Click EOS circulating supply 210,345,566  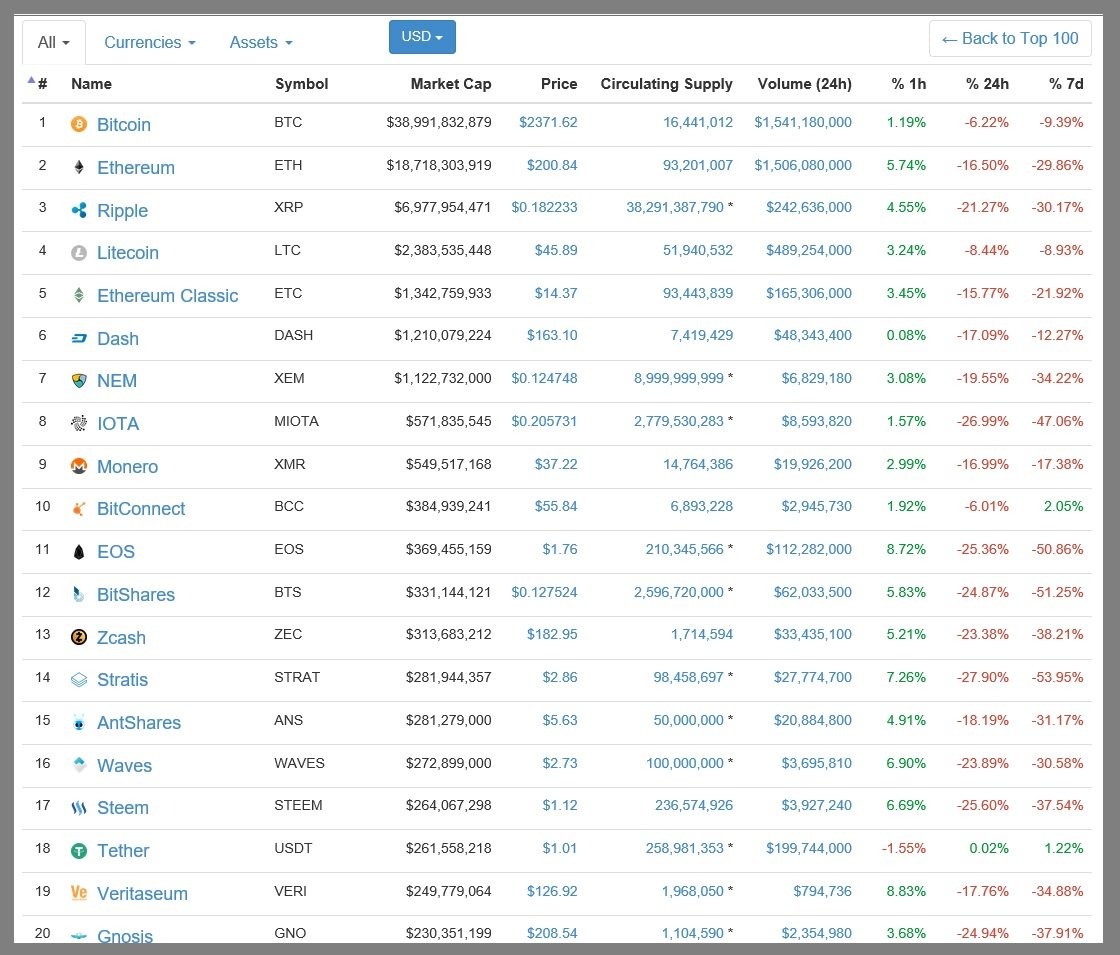[684, 549]
